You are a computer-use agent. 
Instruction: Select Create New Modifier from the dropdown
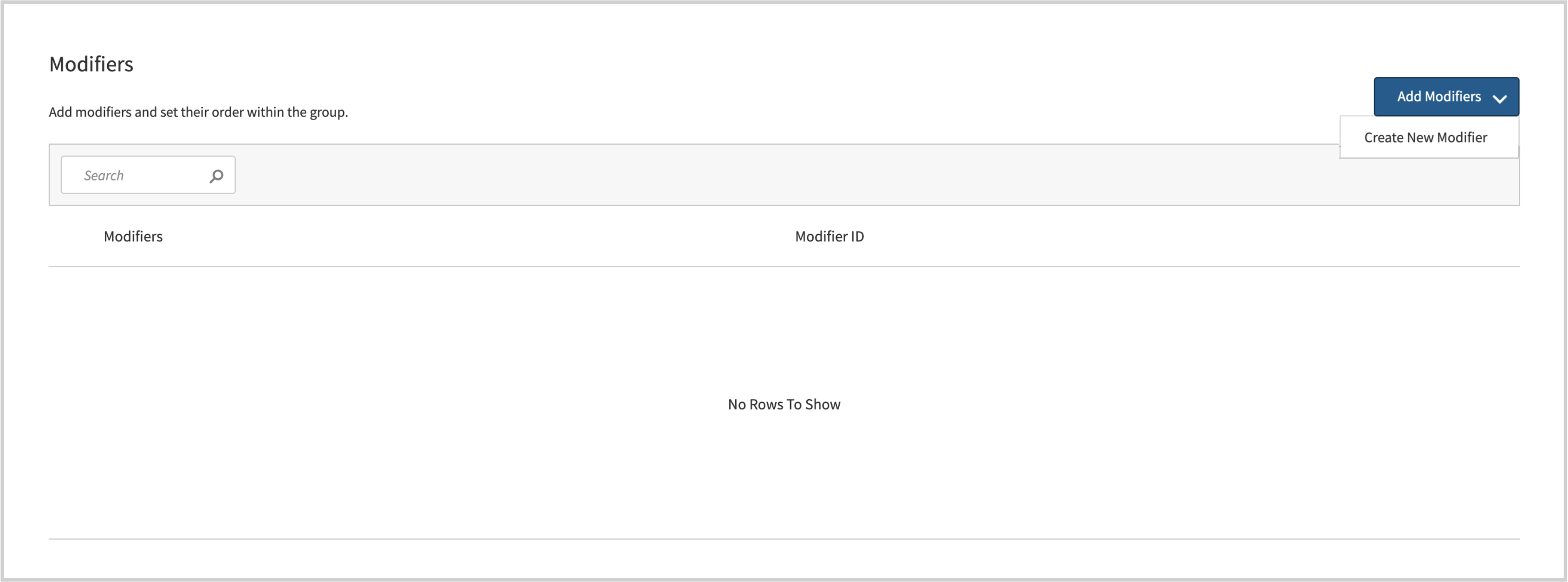pyautogui.click(x=1425, y=137)
